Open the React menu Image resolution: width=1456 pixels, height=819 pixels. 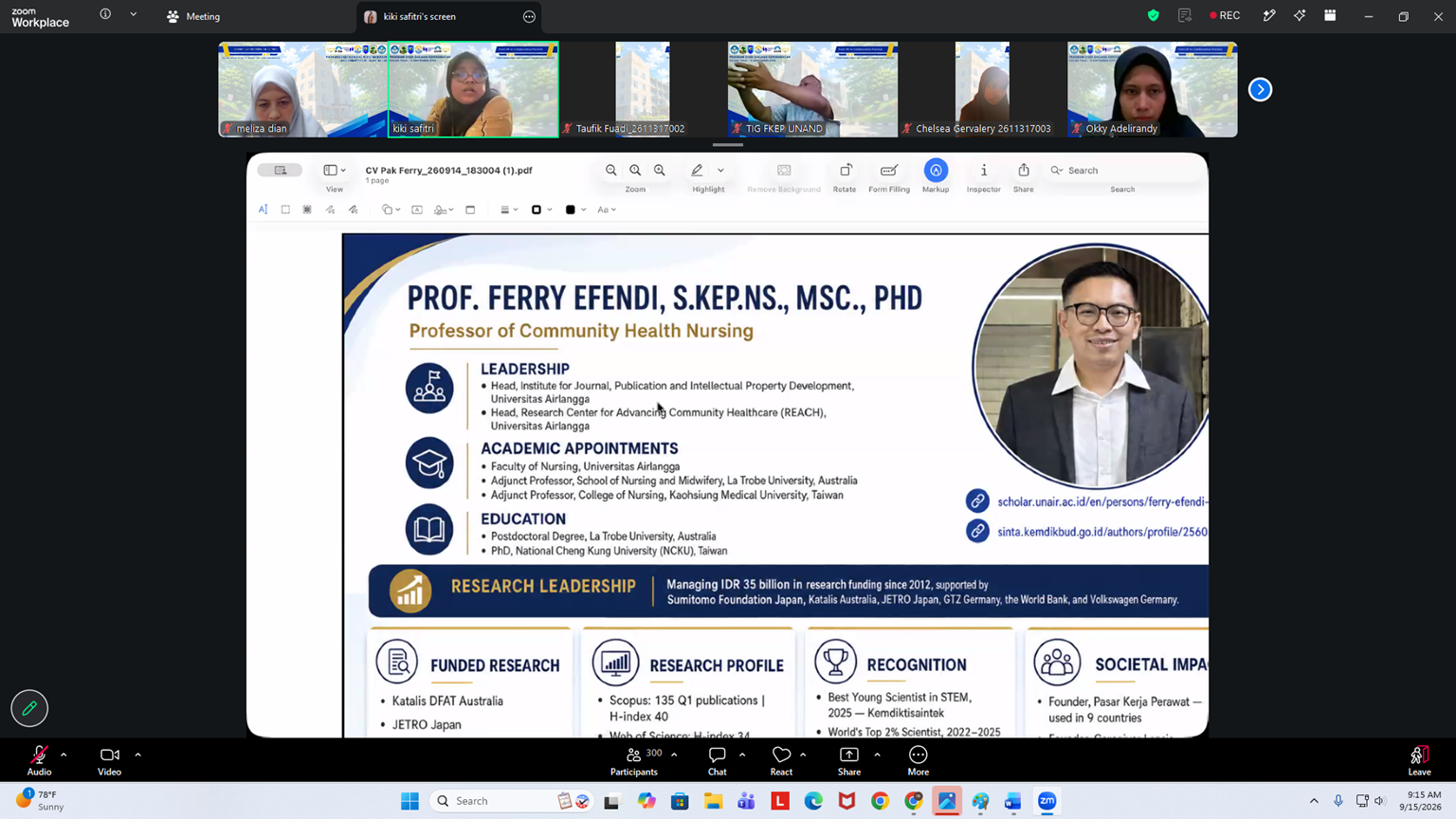(x=781, y=760)
